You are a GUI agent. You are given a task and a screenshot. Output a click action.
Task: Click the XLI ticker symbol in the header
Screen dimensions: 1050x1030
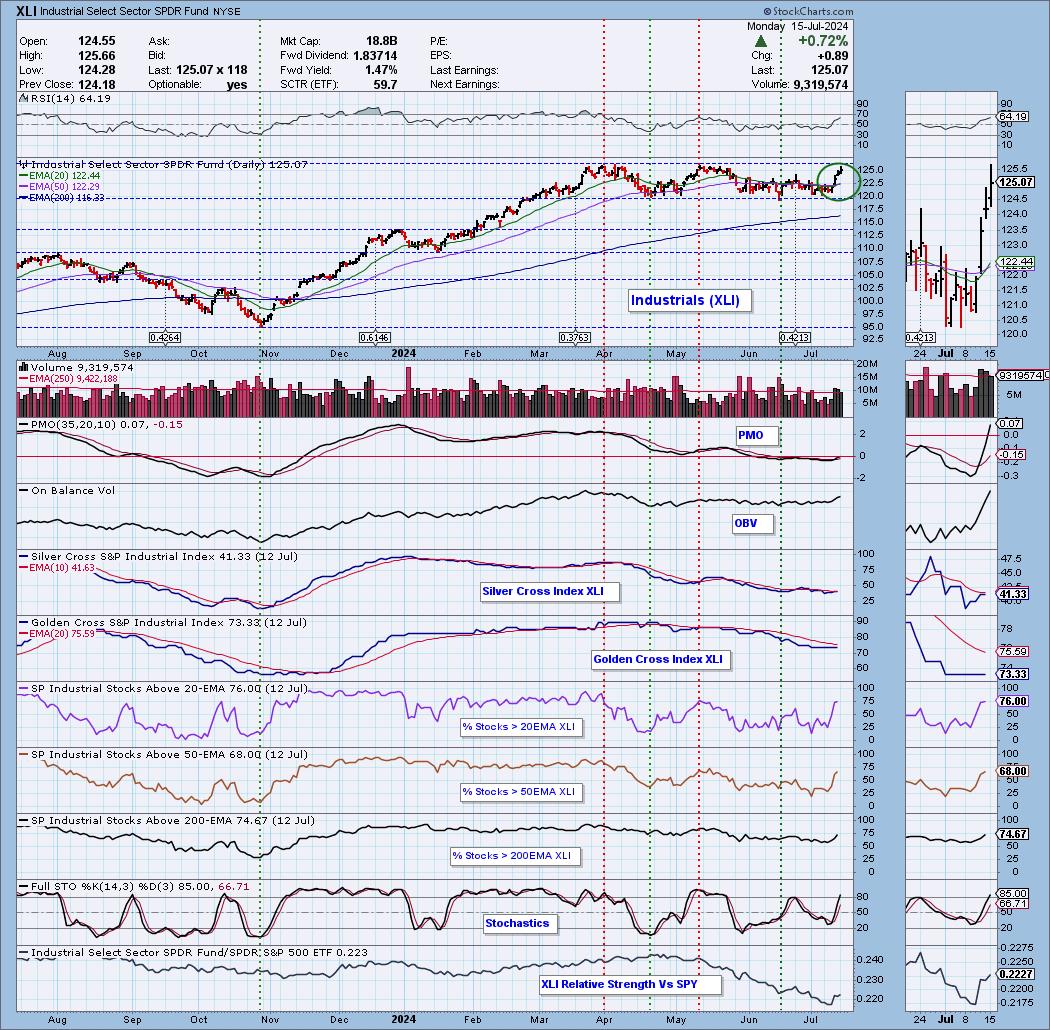(x=27, y=11)
